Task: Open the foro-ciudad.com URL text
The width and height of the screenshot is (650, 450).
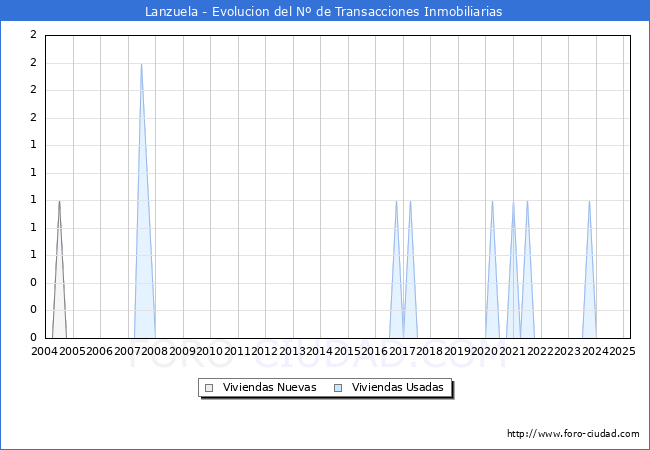Action: point(573,434)
